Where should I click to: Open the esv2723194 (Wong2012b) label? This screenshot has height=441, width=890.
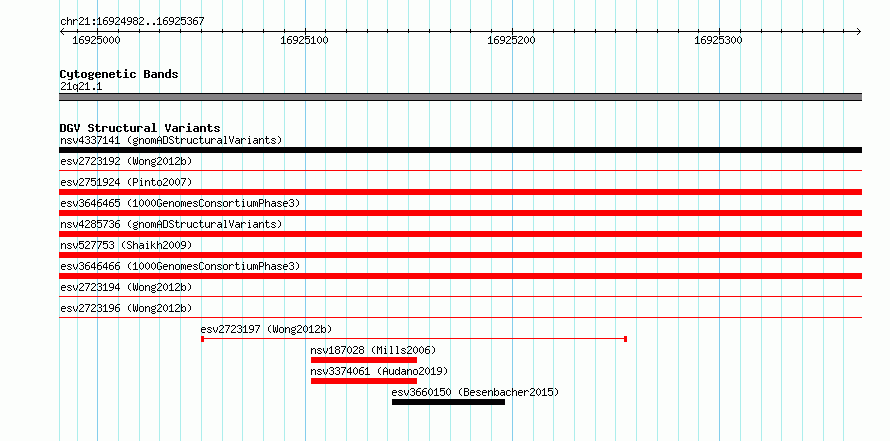(126, 287)
